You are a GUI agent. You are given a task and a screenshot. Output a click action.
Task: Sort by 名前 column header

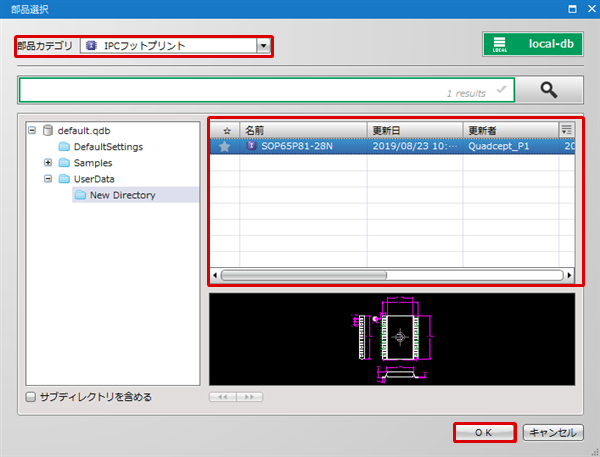[303, 131]
